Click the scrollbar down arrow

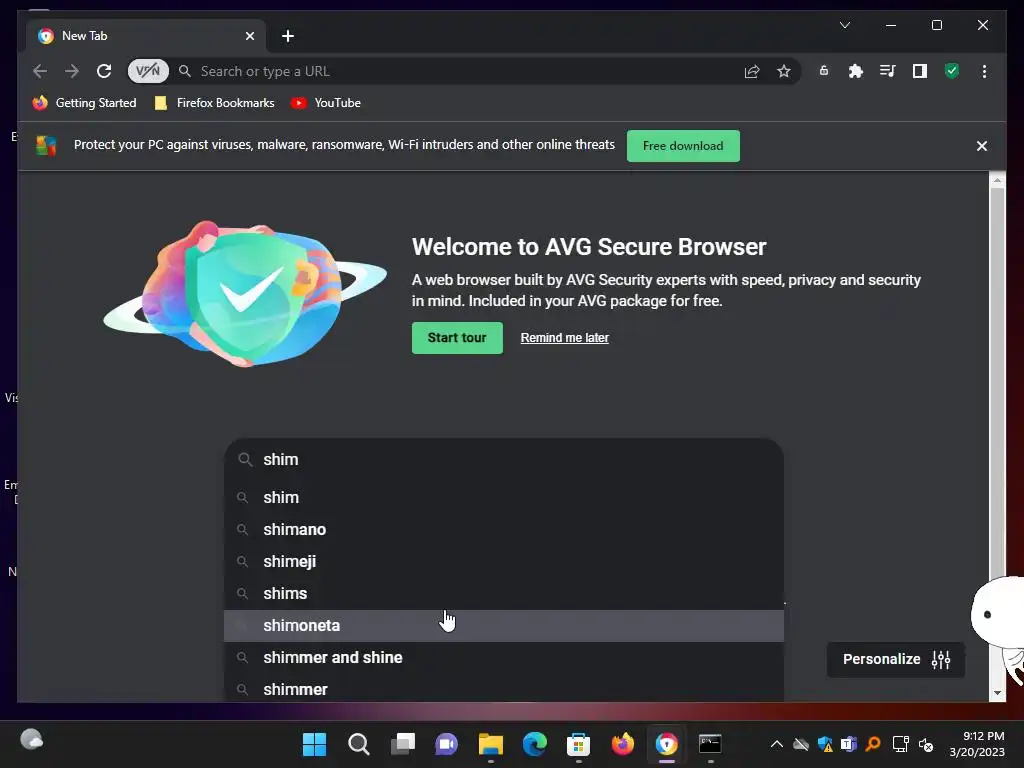pyautogui.click(x=997, y=693)
